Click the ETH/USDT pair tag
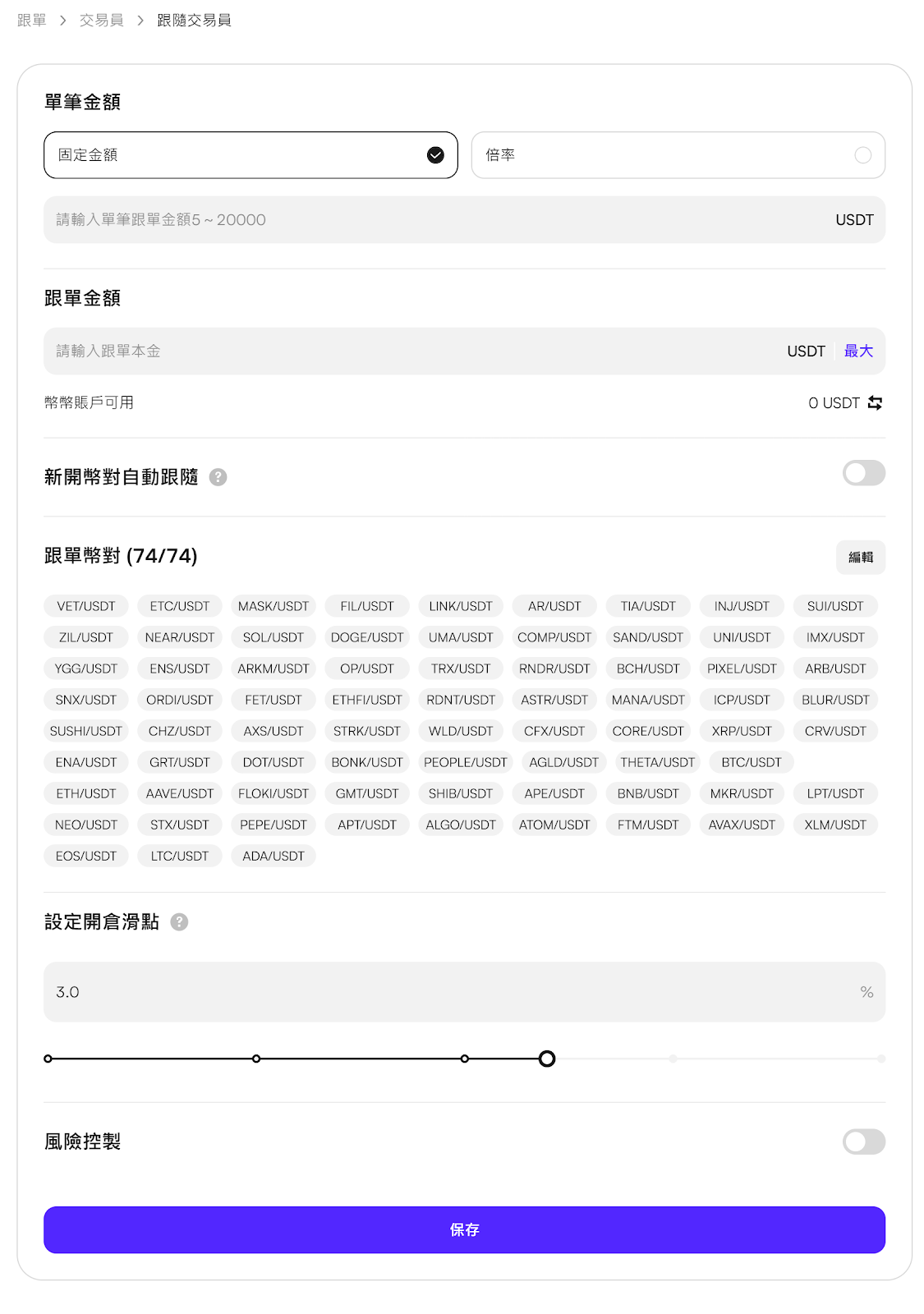This screenshot has width=924, height=1314. [x=85, y=793]
